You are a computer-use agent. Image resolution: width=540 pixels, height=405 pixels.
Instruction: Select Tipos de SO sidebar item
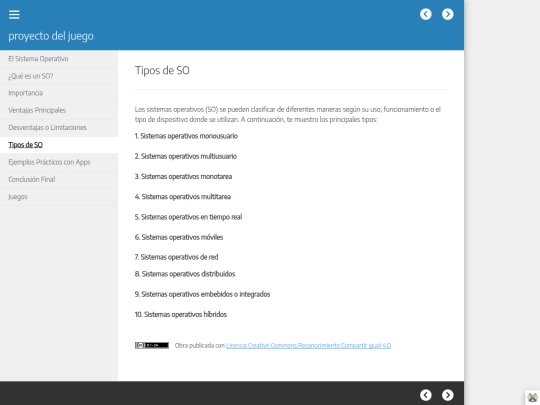[59, 145]
